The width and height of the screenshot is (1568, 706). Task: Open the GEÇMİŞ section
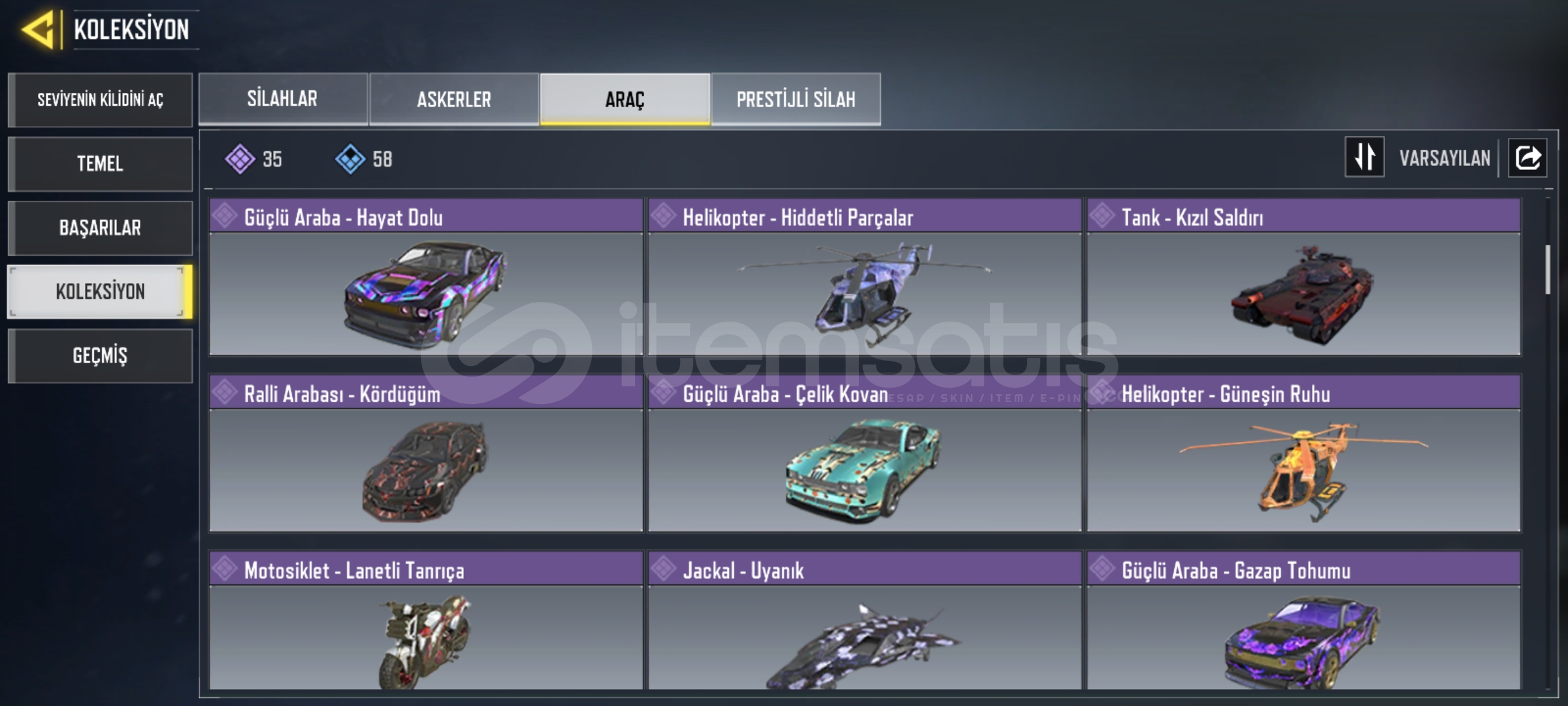click(x=100, y=356)
